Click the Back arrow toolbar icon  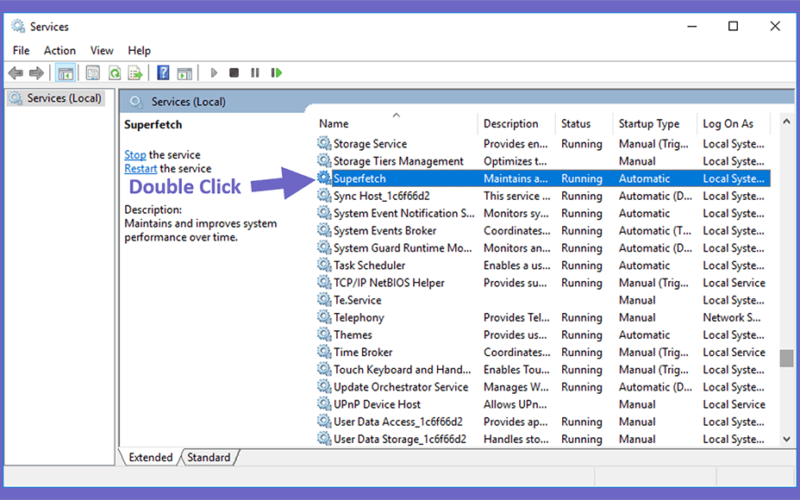16,73
